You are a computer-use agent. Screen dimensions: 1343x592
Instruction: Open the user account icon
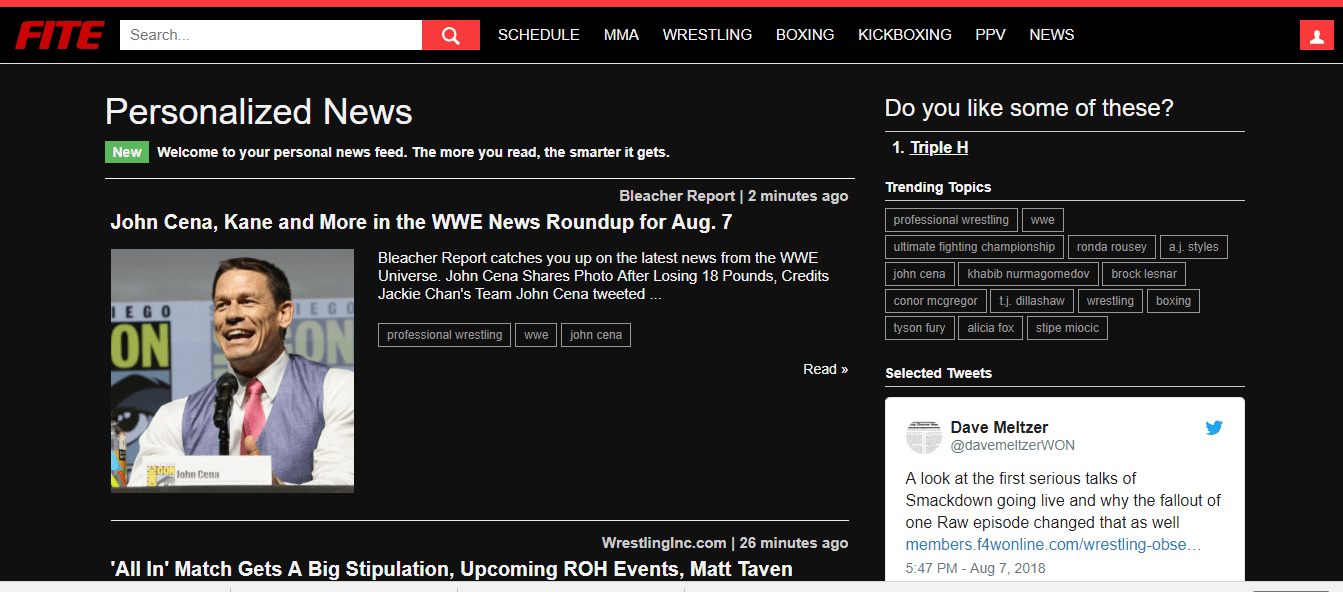pyautogui.click(x=1313, y=35)
